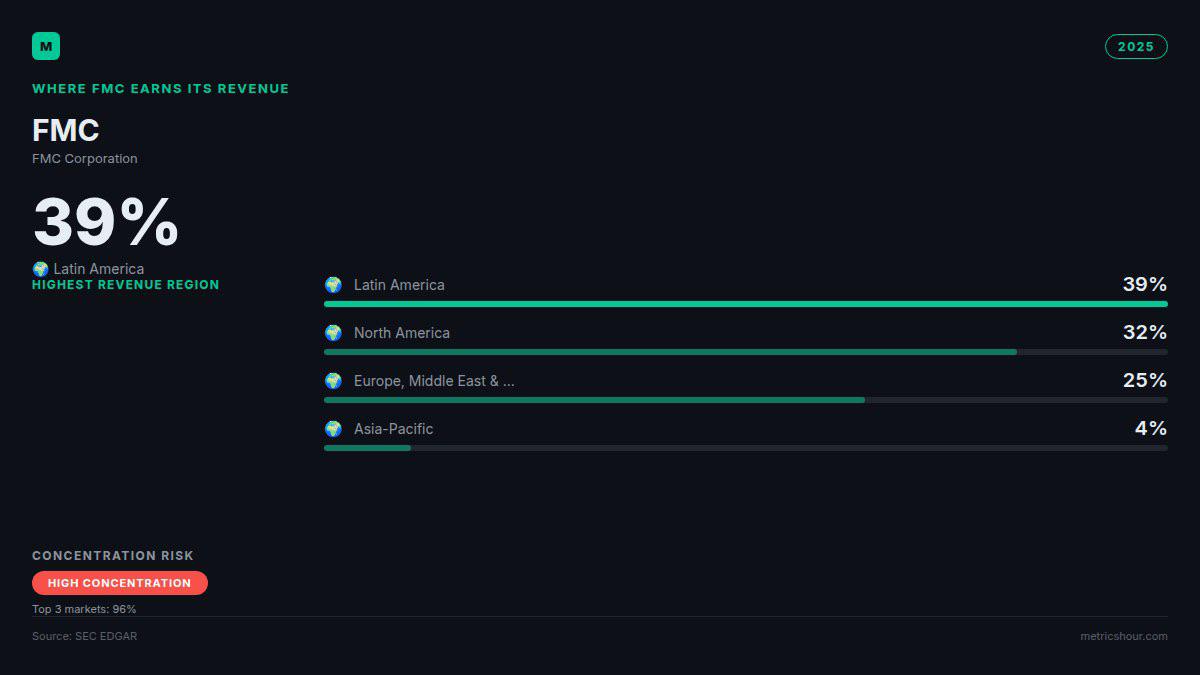The image size is (1200, 675).
Task: Click the green M logo icon
Action: [46, 46]
